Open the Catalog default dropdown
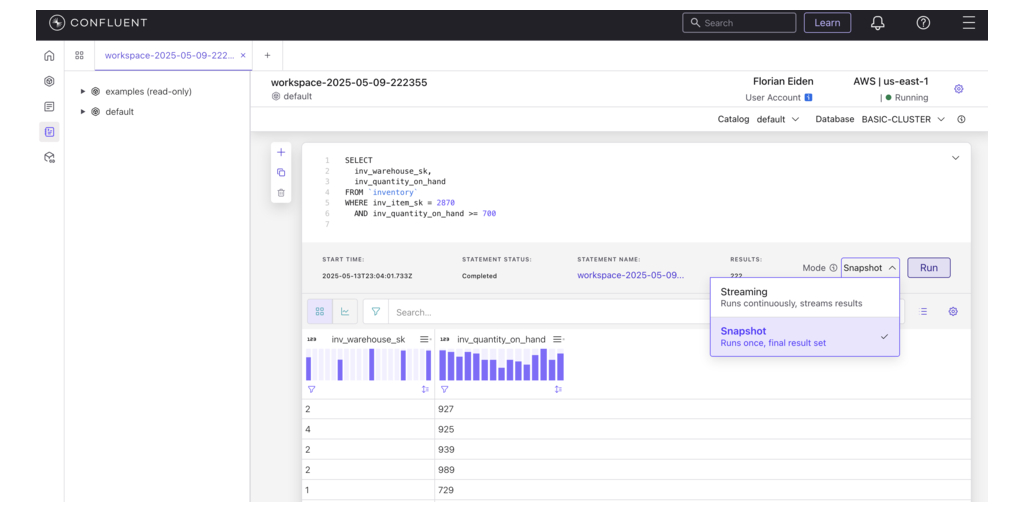Viewport: 1024px width, 512px height. (x=778, y=120)
